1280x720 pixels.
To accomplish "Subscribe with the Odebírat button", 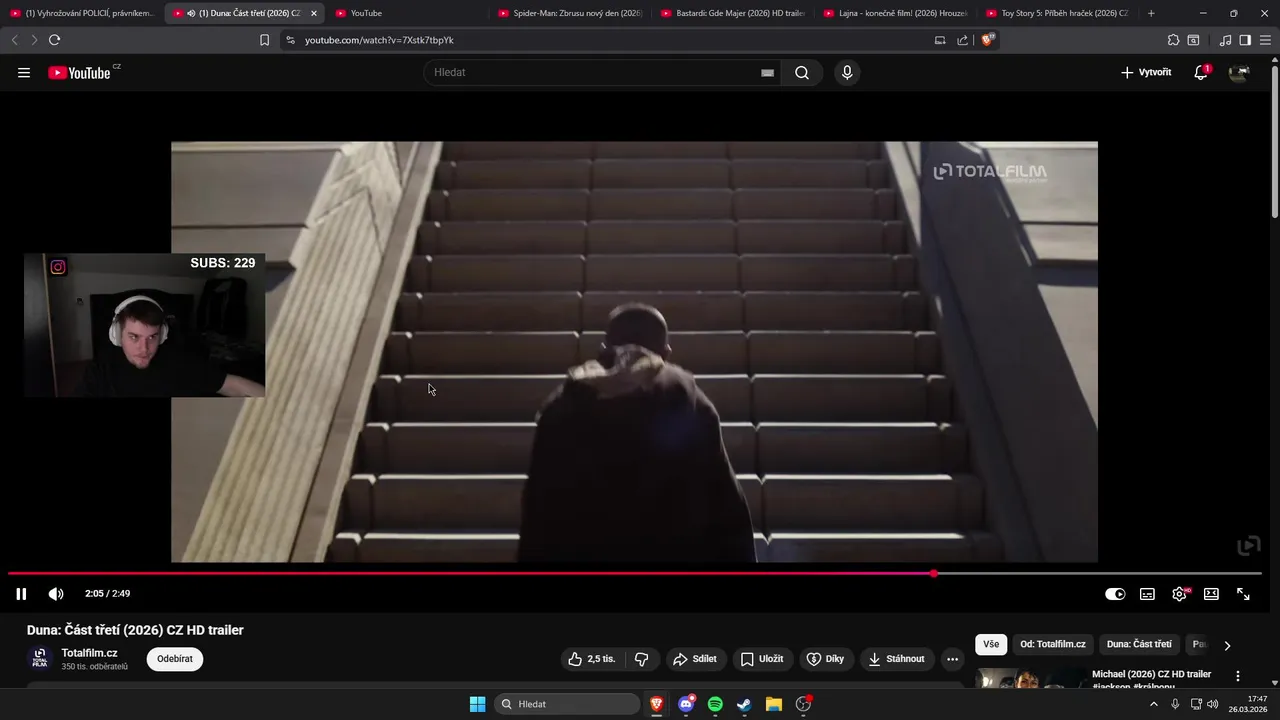I will point(175,659).
